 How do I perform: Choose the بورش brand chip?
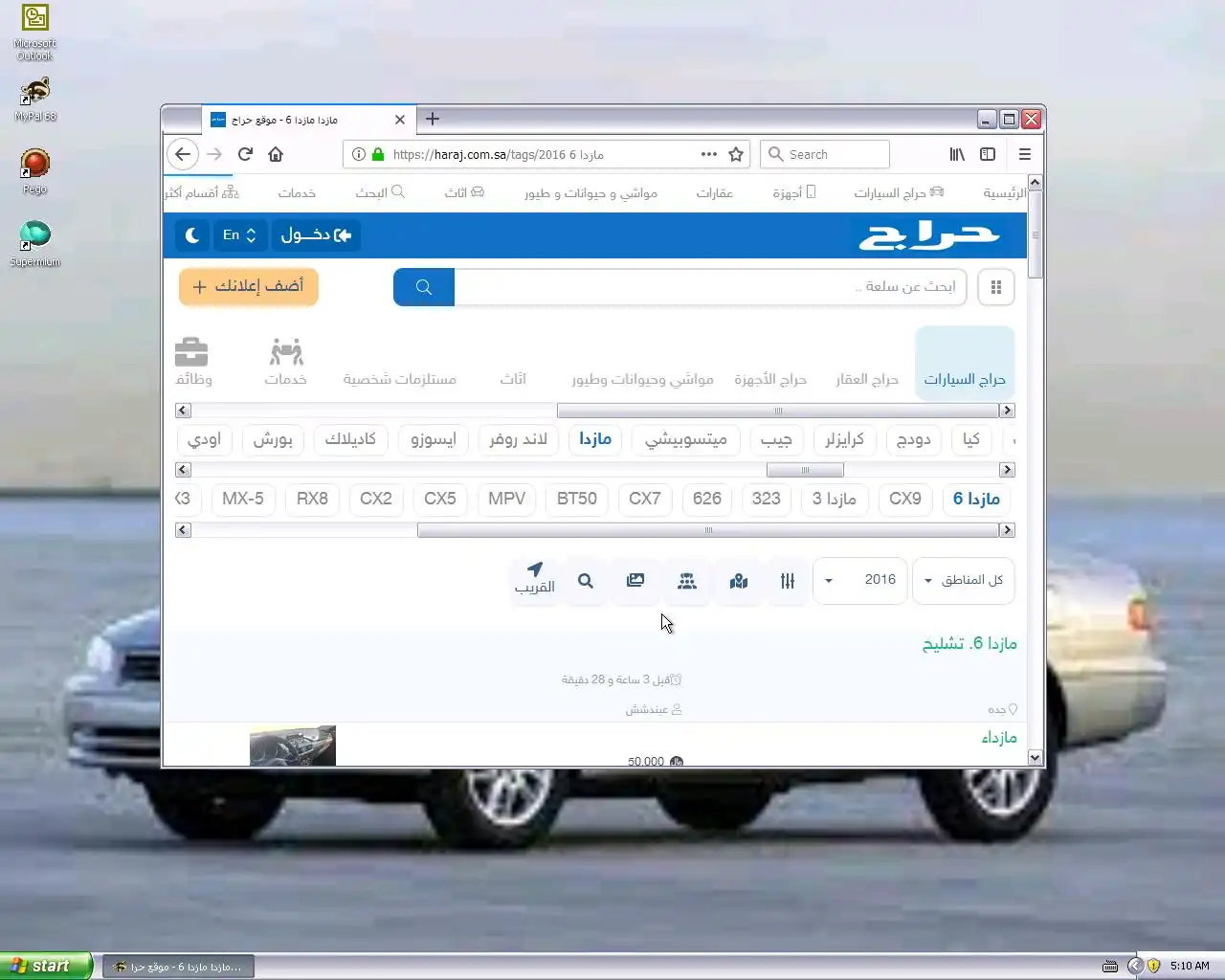click(273, 439)
